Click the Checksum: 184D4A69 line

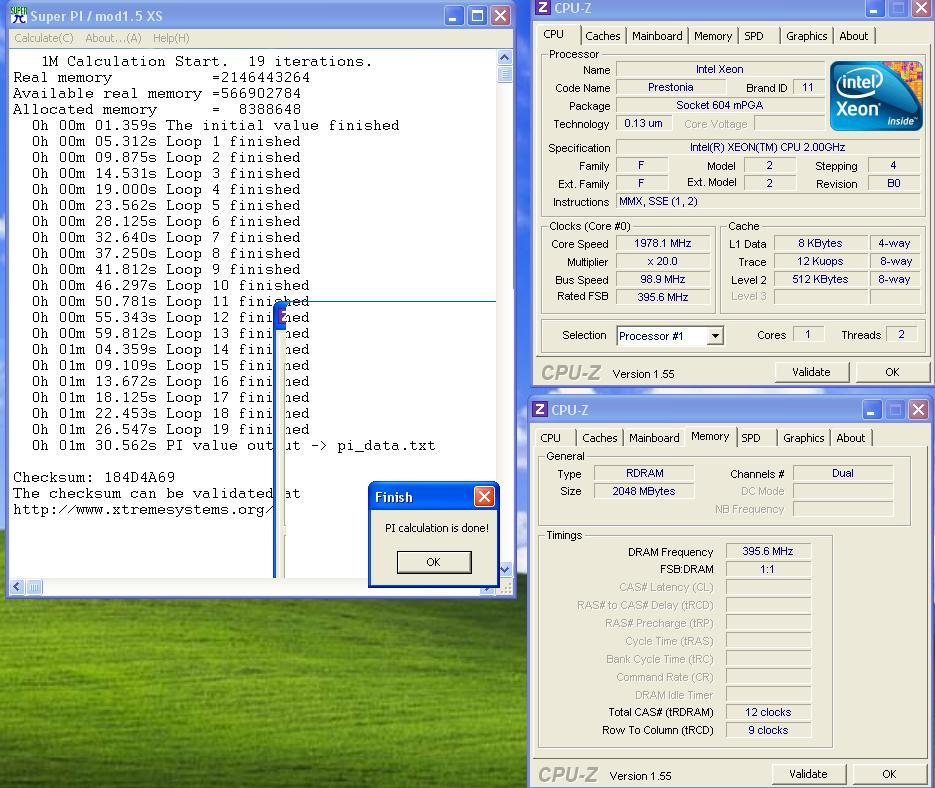tap(94, 477)
